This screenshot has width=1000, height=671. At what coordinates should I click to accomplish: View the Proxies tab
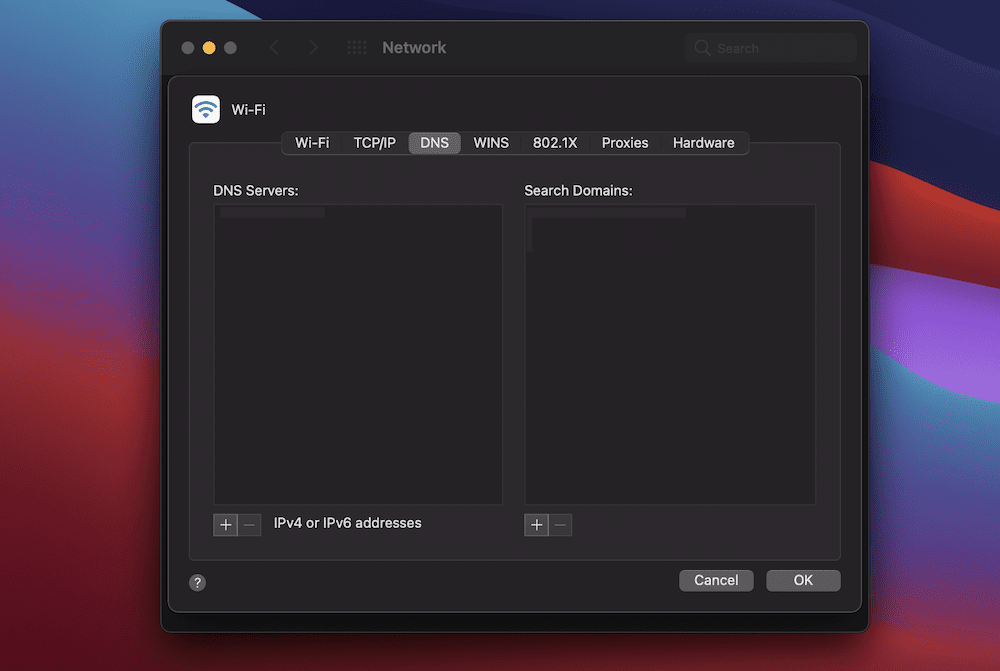click(x=625, y=143)
